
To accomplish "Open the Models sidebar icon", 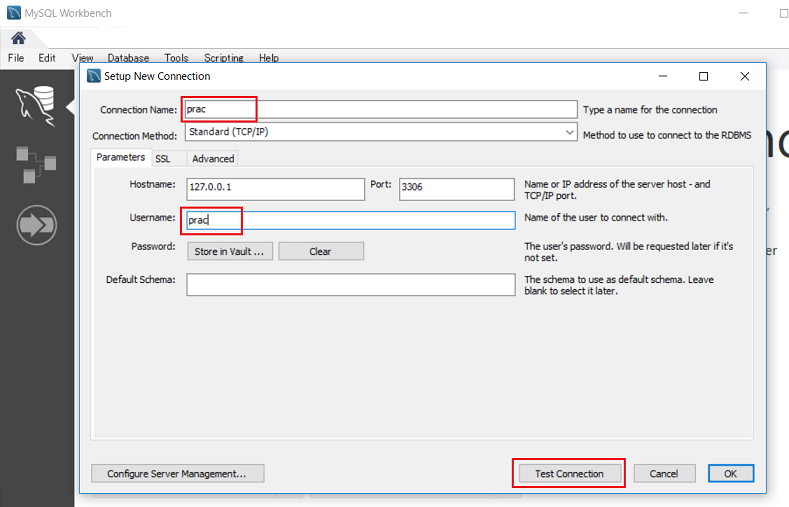I will (36, 164).
